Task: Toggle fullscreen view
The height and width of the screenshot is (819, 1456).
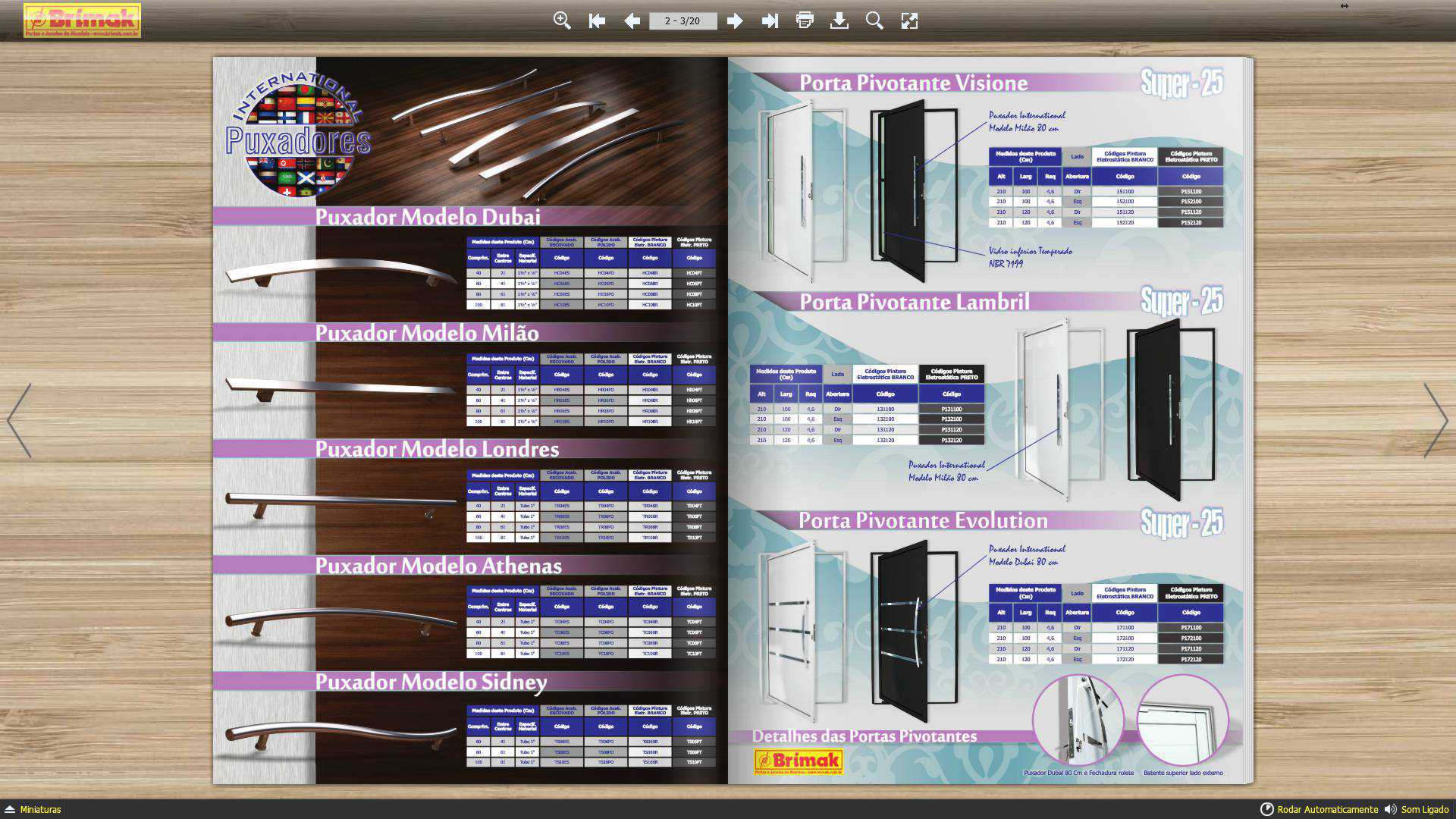Action: click(909, 20)
